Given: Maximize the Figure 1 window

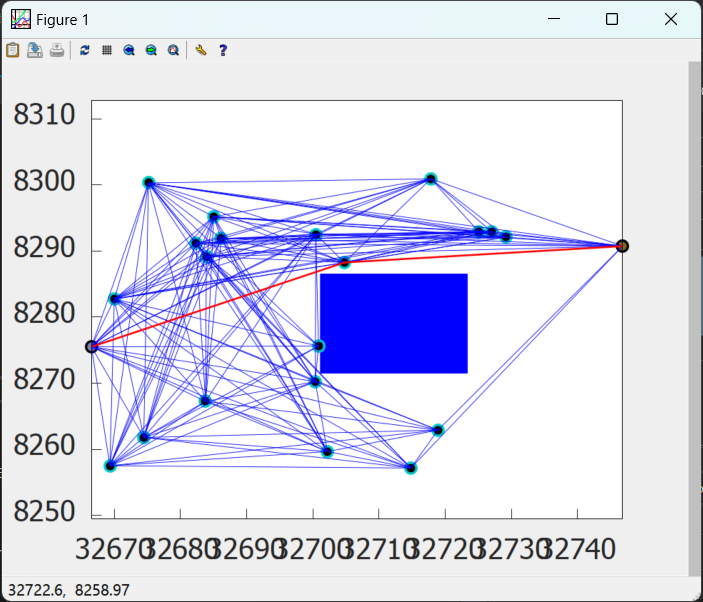Looking at the screenshot, I should 612,19.
